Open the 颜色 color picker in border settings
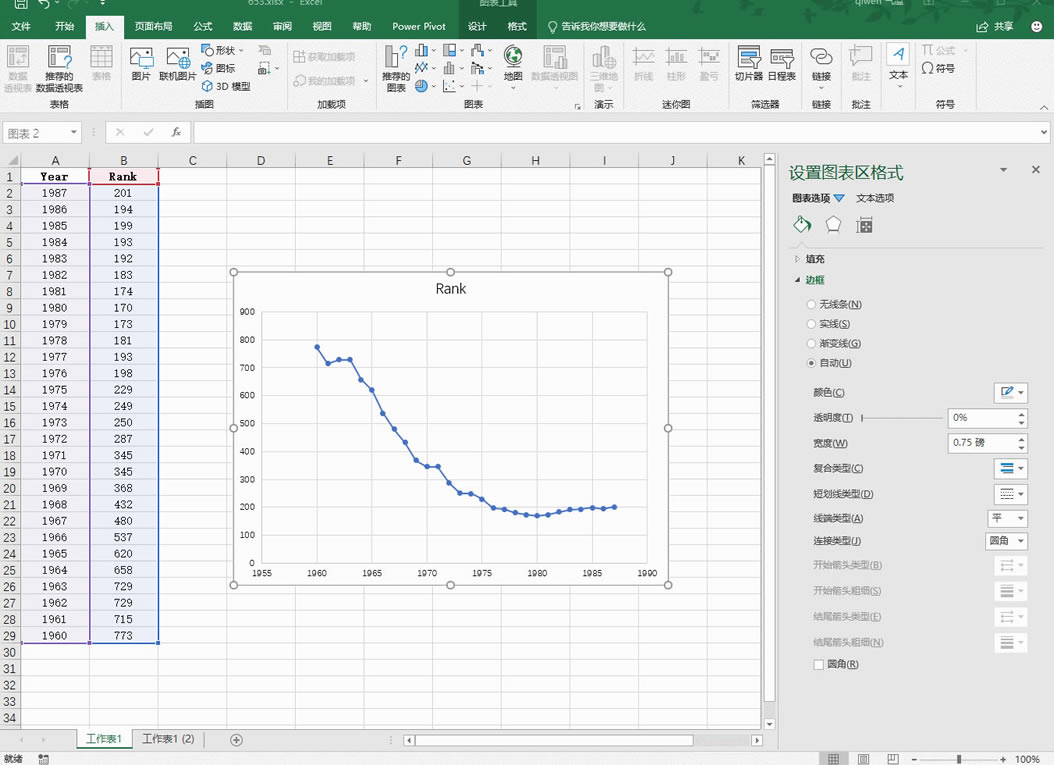The height and width of the screenshot is (765, 1054). [1012, 392]
